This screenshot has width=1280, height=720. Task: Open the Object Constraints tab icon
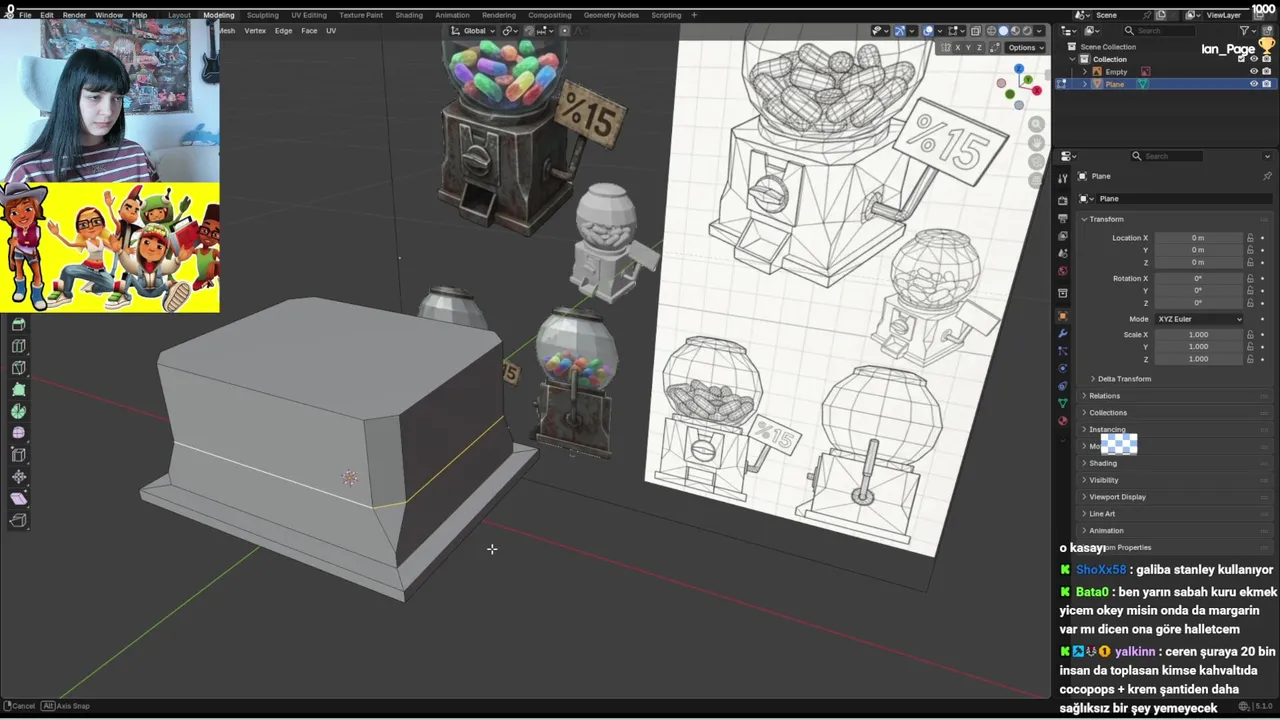[1062, 386]
